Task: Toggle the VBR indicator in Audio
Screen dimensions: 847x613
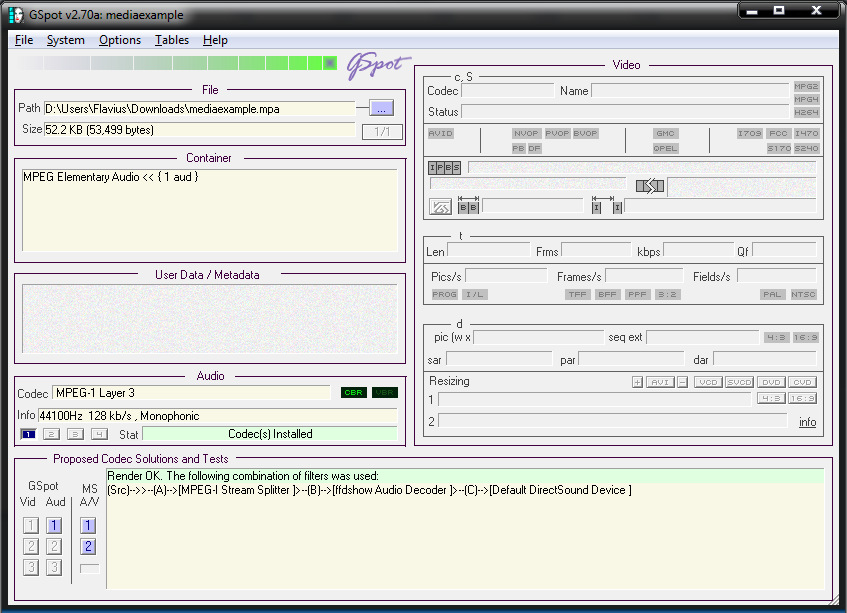Action: click(x=385, y=393)
